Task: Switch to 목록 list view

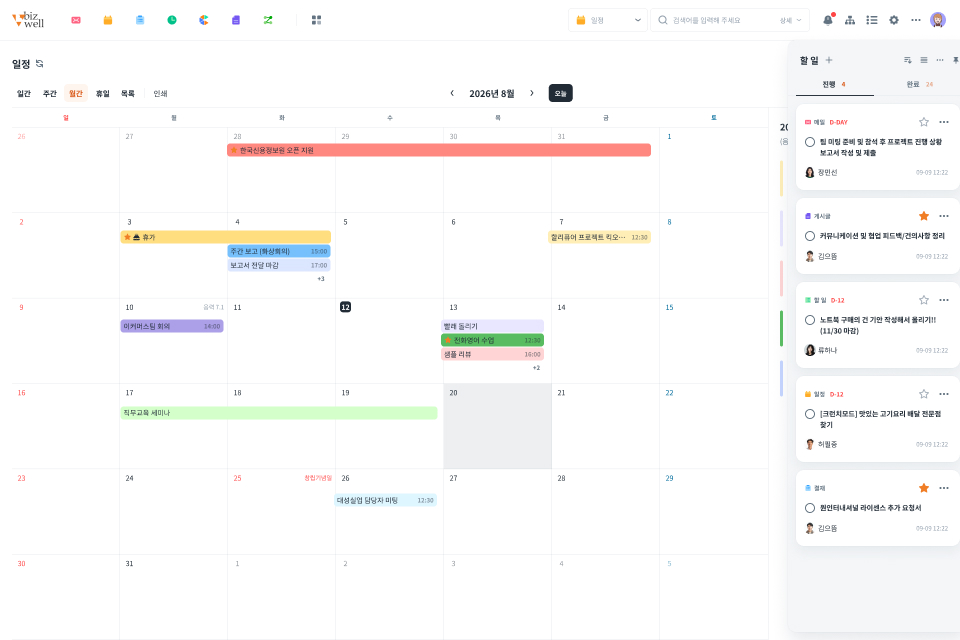Action: pyautogui.click(x=127, y=93)
